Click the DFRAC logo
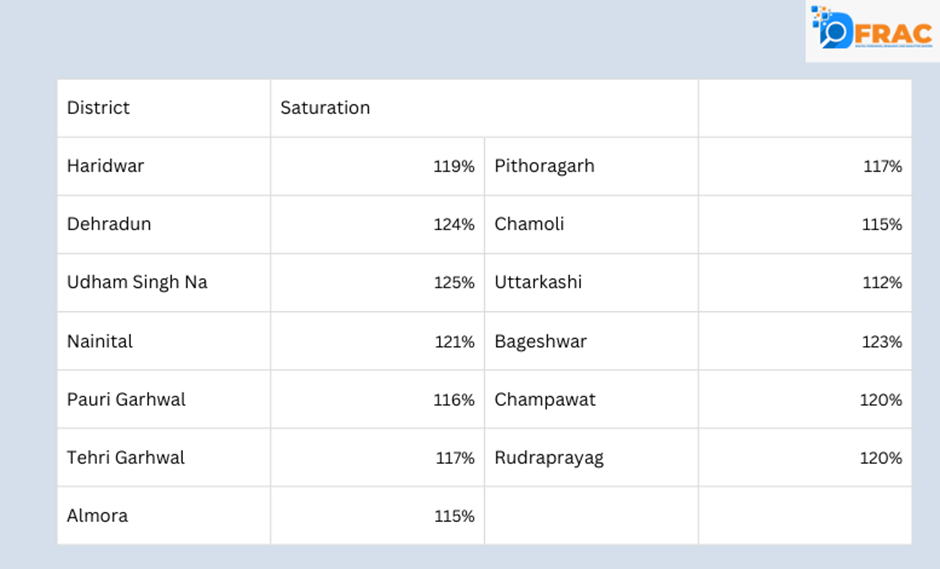This screenshot has width=940, height=569. pyautogui.click(x=871, y=30)
